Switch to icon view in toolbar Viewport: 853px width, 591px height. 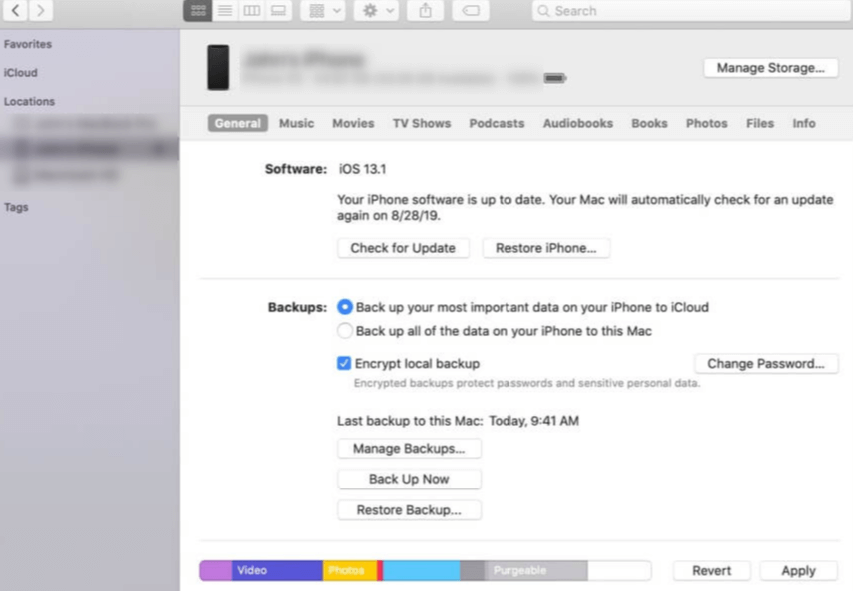tap(198, 11)
